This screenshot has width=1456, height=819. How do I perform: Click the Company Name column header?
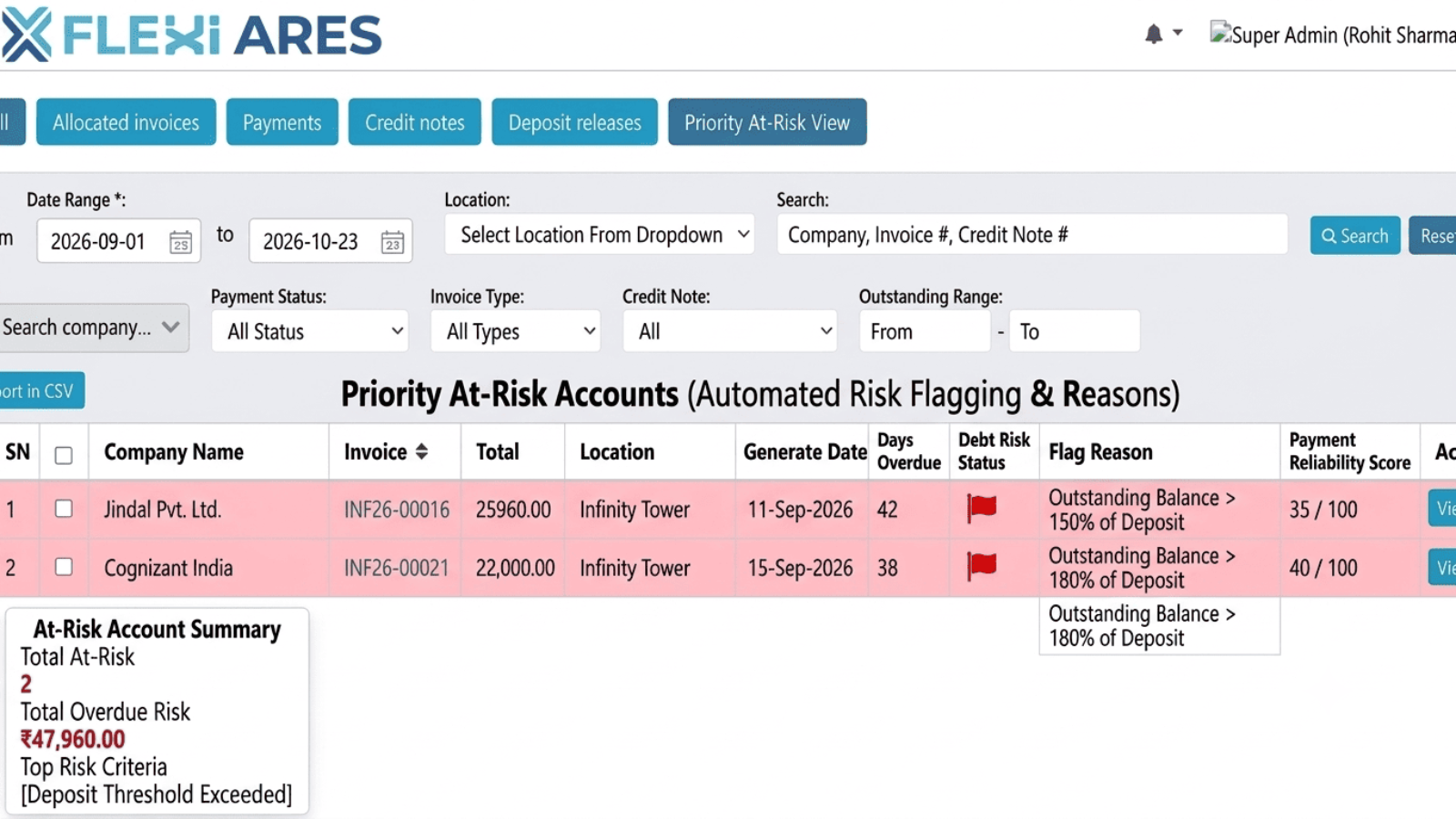point(174,452)
